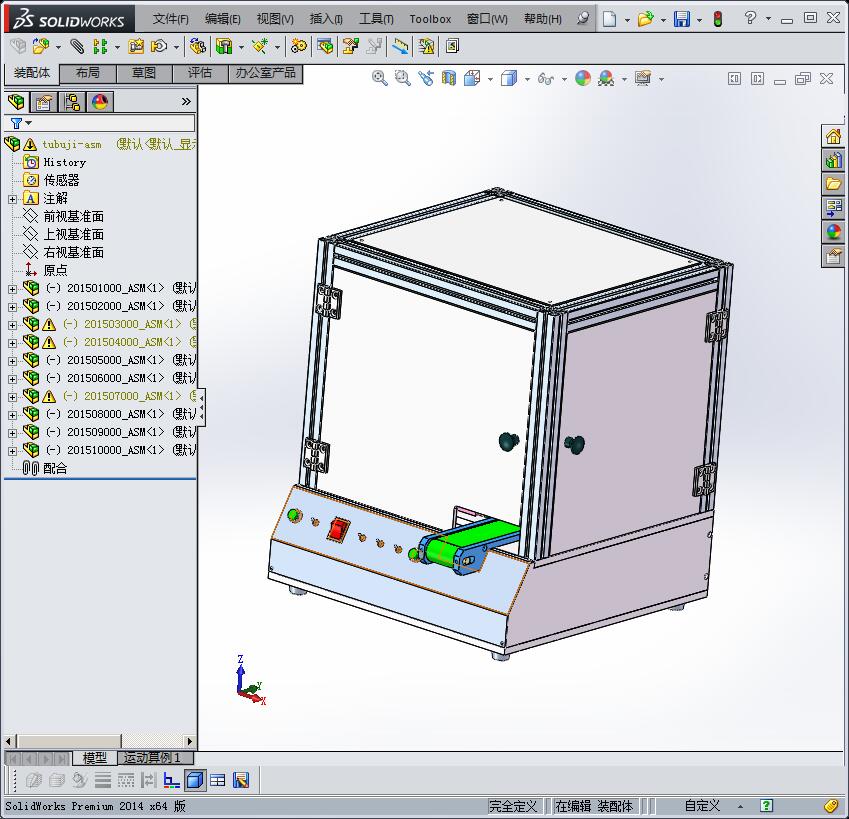Switch to the 评估 tab
Screen dimensions: 849x819
[200, 73]
